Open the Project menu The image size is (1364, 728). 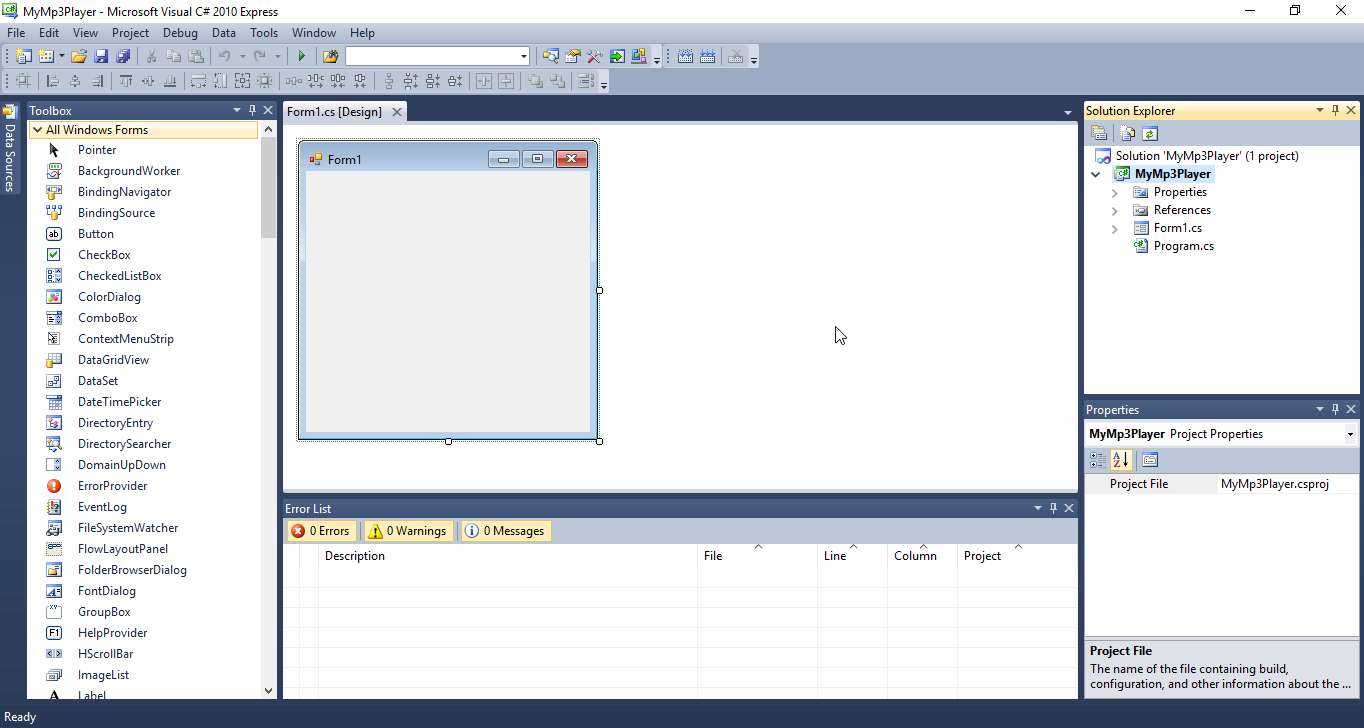pos(130,33)
